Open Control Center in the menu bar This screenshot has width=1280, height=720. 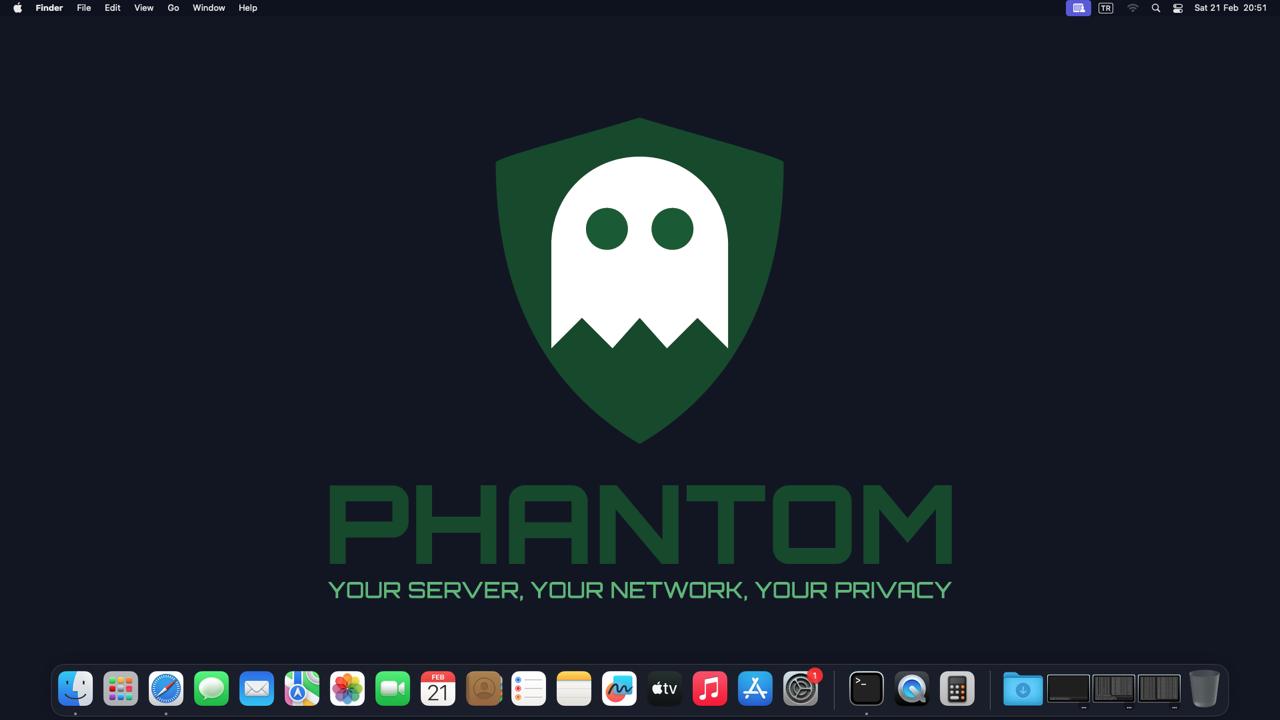click(x=1178, y=8)
